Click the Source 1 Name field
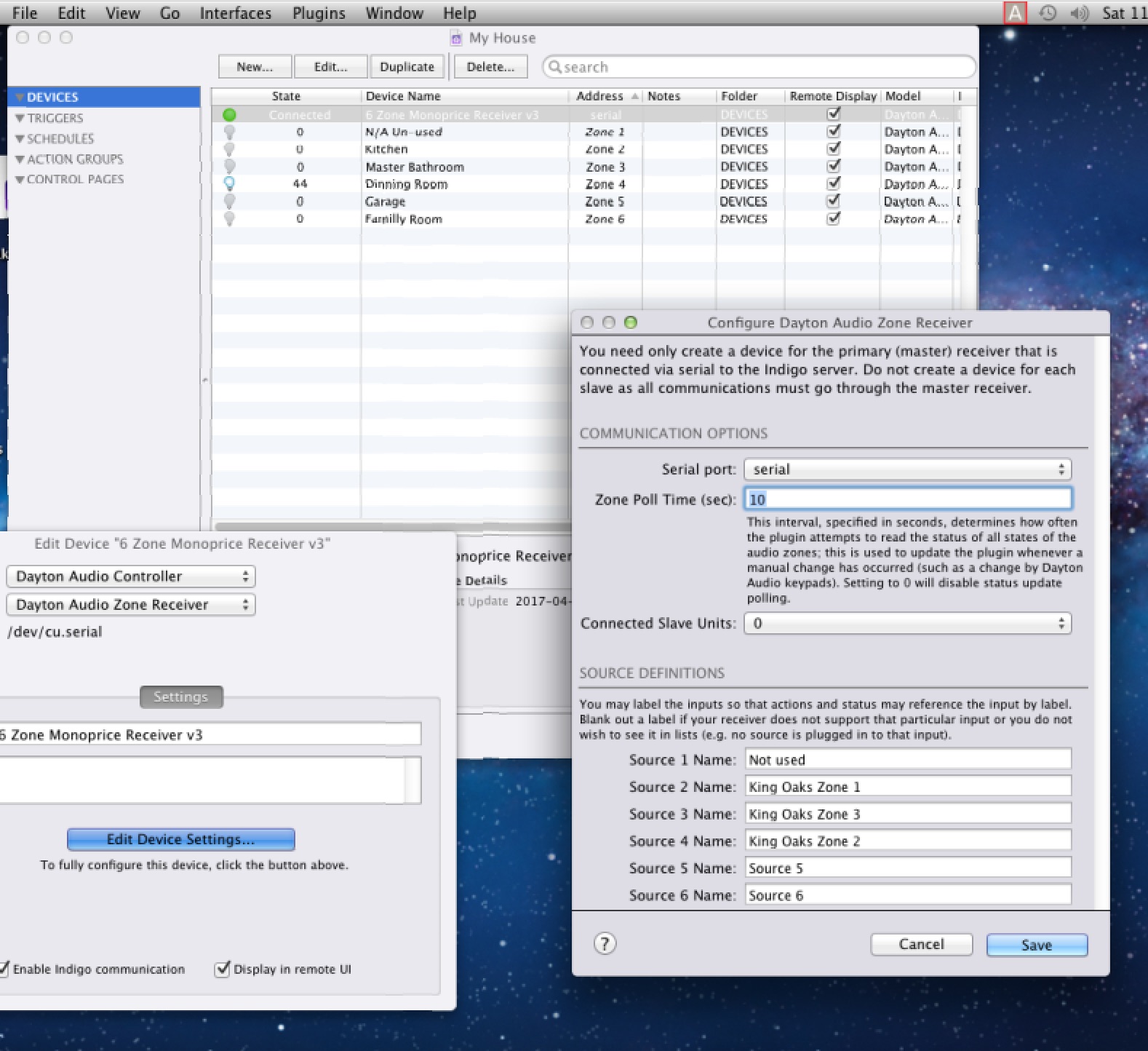 (908, 759)
